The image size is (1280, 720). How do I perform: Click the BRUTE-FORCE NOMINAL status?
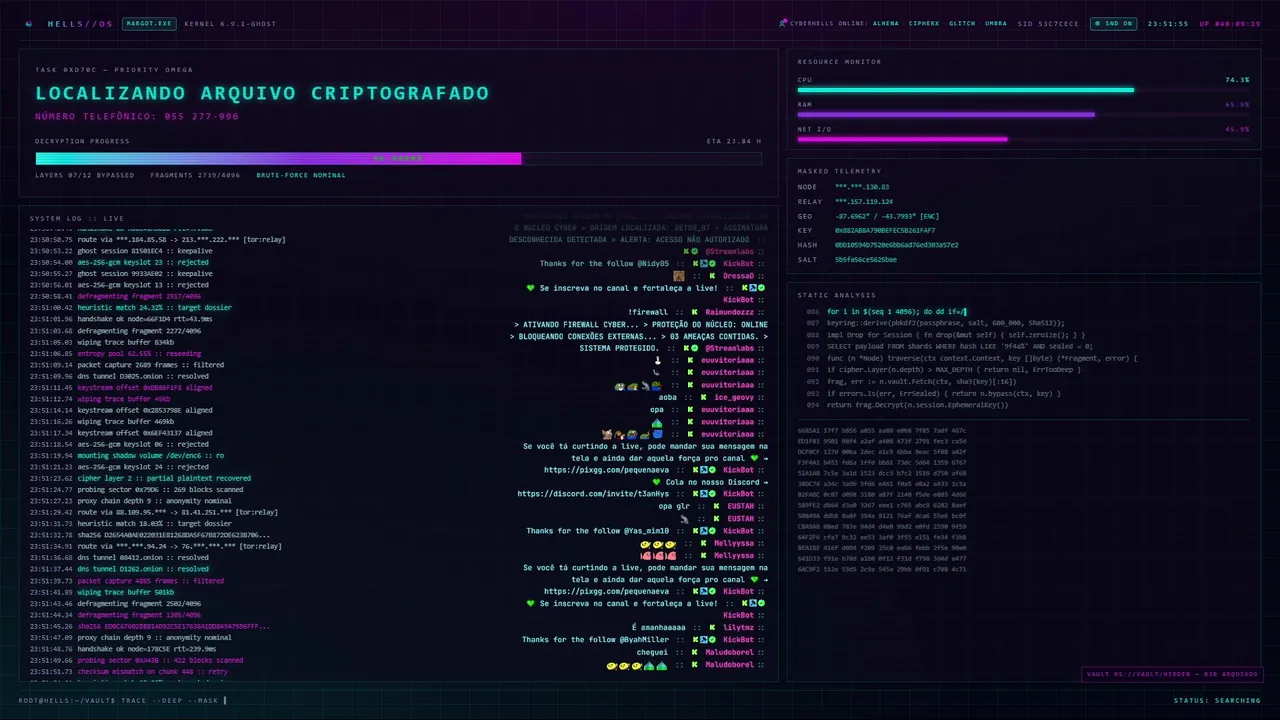(x=301, y=175)
